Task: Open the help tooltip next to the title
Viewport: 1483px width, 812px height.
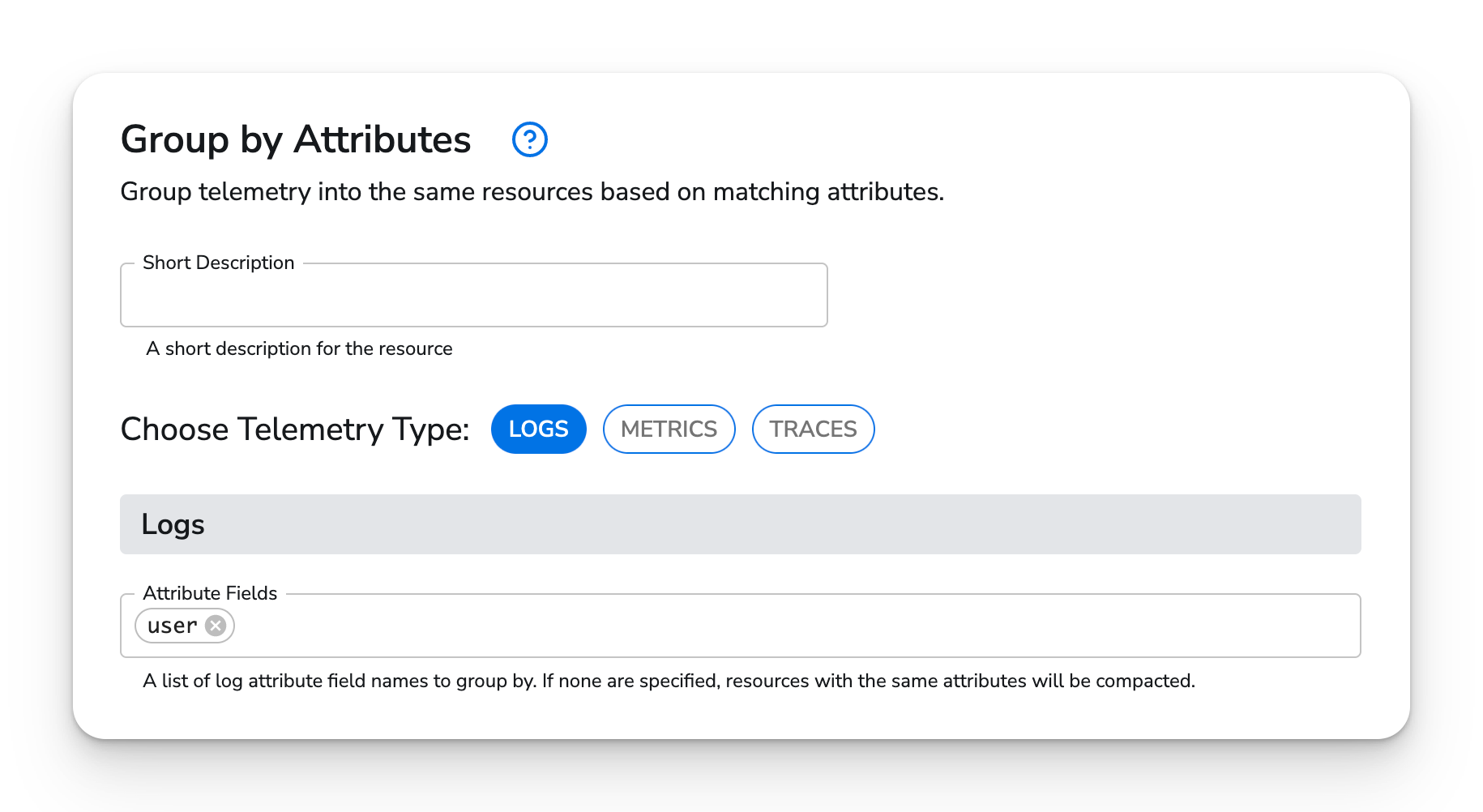Action: pyautogui.click(x=528, y=139)
